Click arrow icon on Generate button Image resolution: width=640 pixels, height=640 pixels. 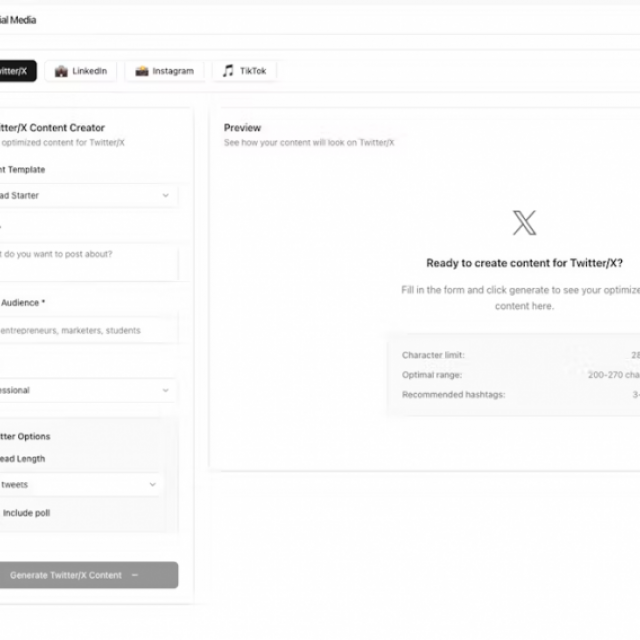(x=135, y=575)
